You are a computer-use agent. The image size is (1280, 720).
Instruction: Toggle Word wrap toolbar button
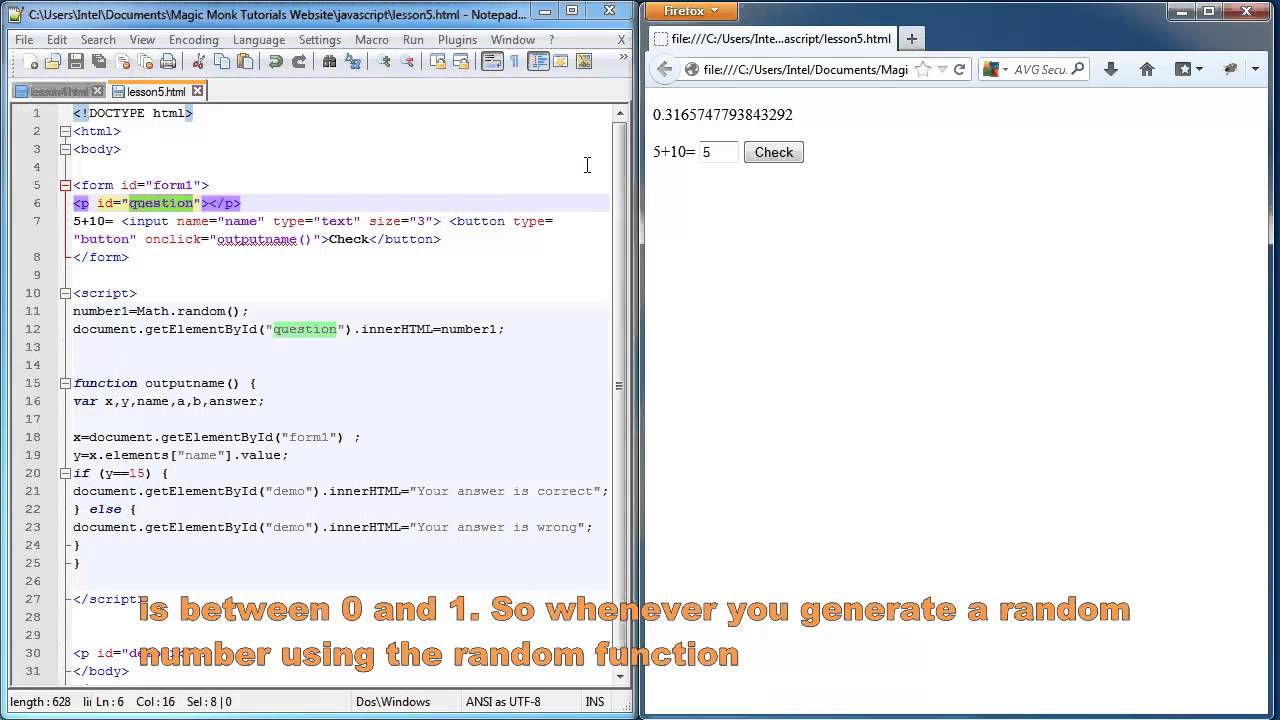point(492,62)
